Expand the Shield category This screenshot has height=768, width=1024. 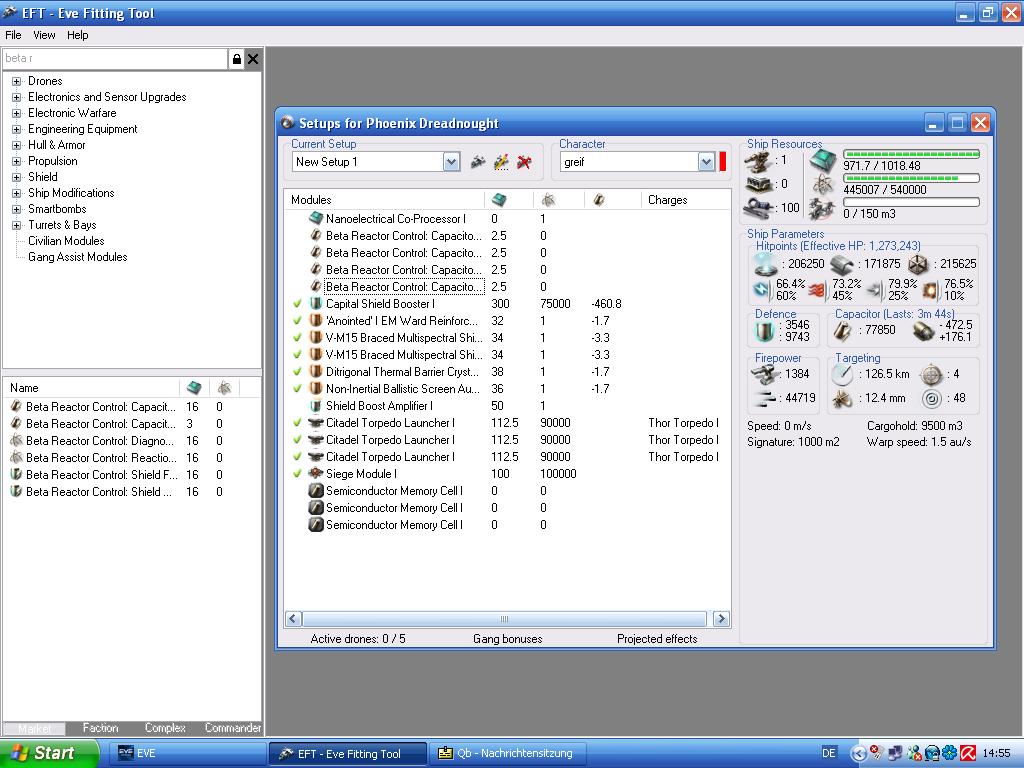(16, 178)
